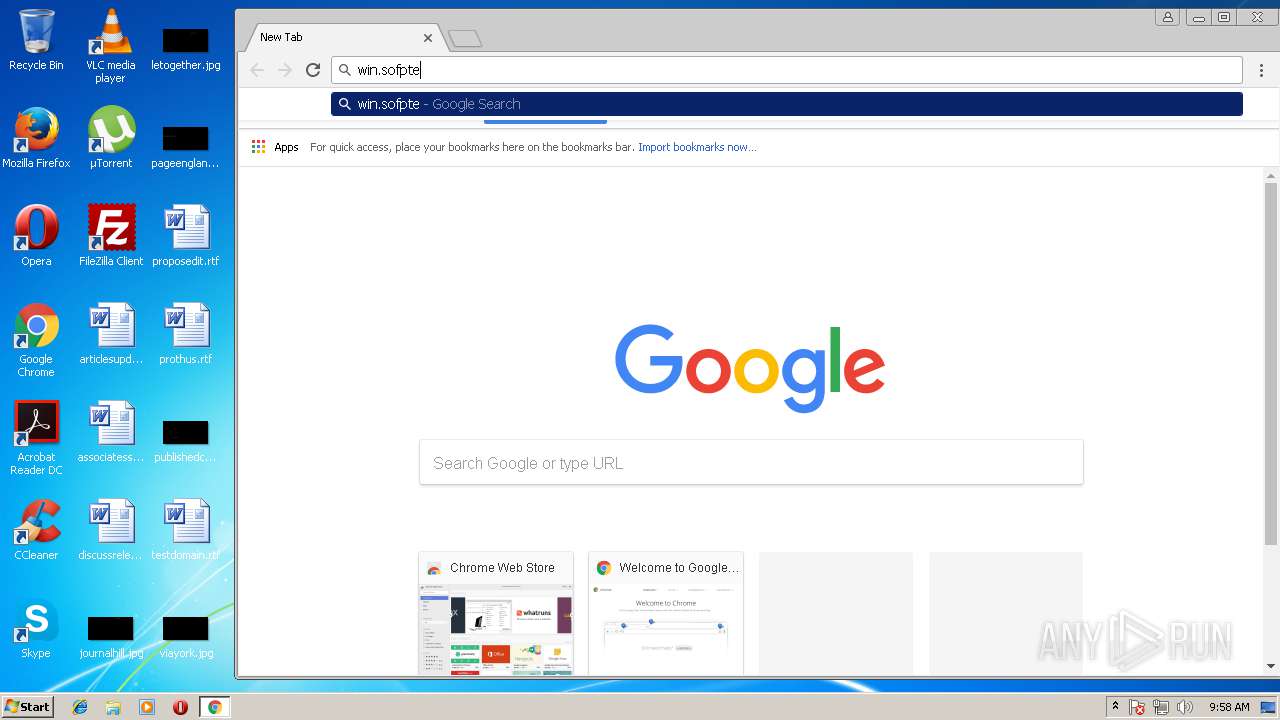Select the articlesupd... document icon
The height and width of the screenshot is (720, 1280).
coord(110,334)
